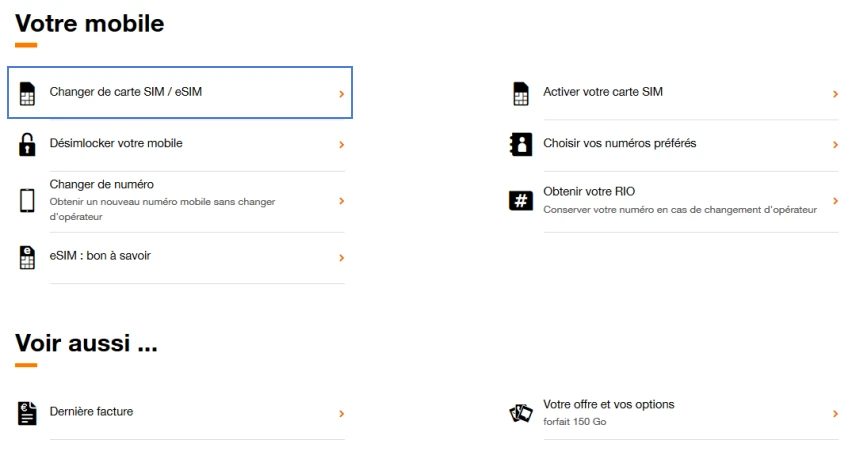Click the cards icon beside Votre offre et vos options
Image resolution: width=852 pixels, height=451 pixels.
(x=521, y=414)
